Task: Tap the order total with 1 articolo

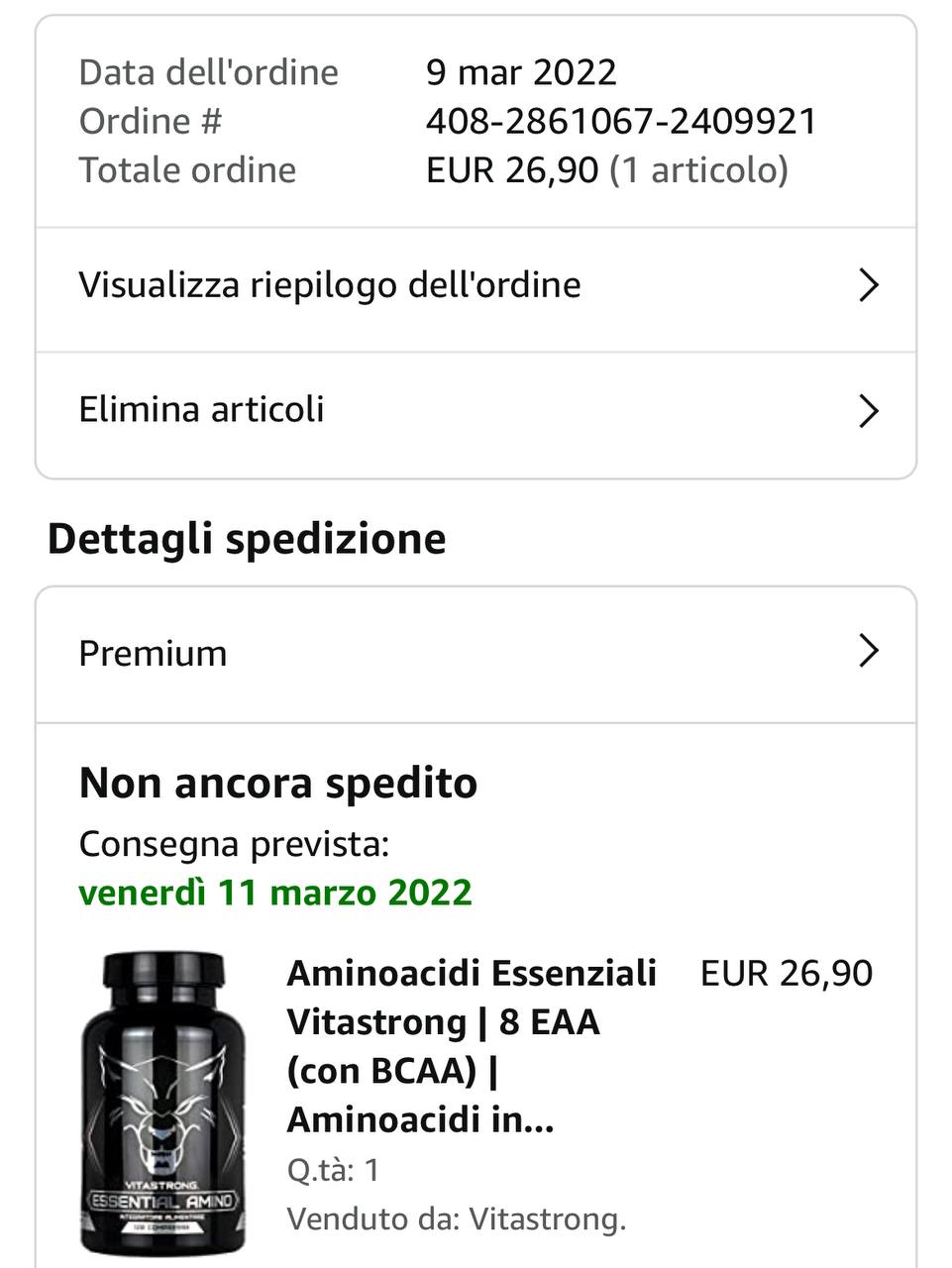Action: click(x=607, y=170)
